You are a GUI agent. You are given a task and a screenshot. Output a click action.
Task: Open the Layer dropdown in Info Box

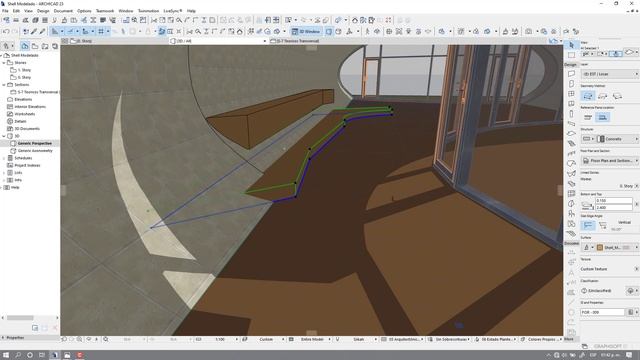[610, 74]
